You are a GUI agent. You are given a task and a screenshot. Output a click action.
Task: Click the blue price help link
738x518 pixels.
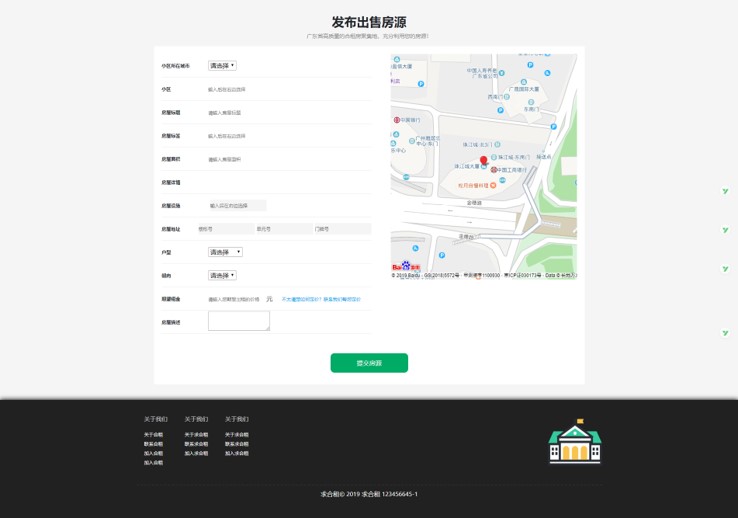tap(321, 299)
